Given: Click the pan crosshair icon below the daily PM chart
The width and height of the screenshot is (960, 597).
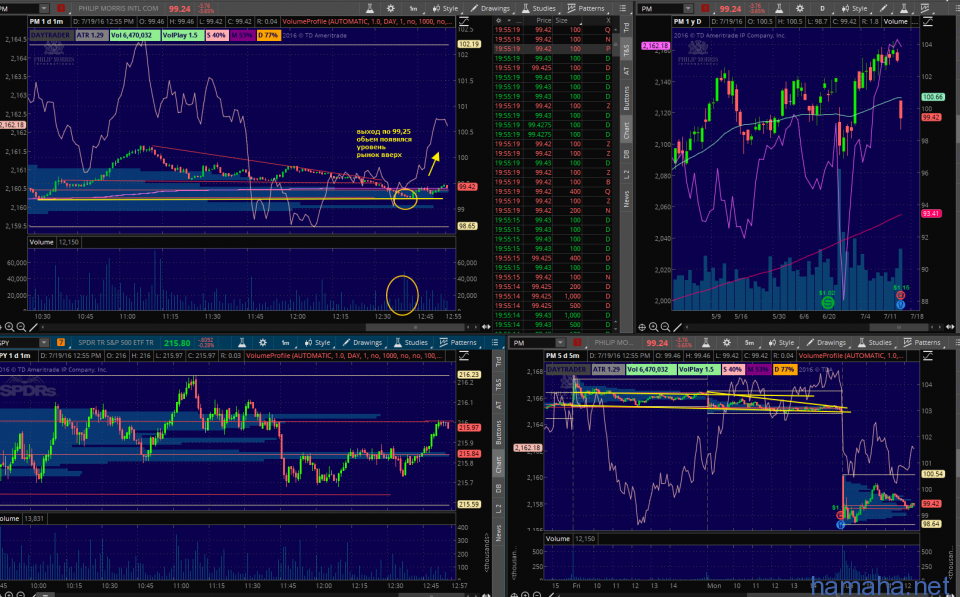Looking at the screenshot, I should click(x=642, y=328).
